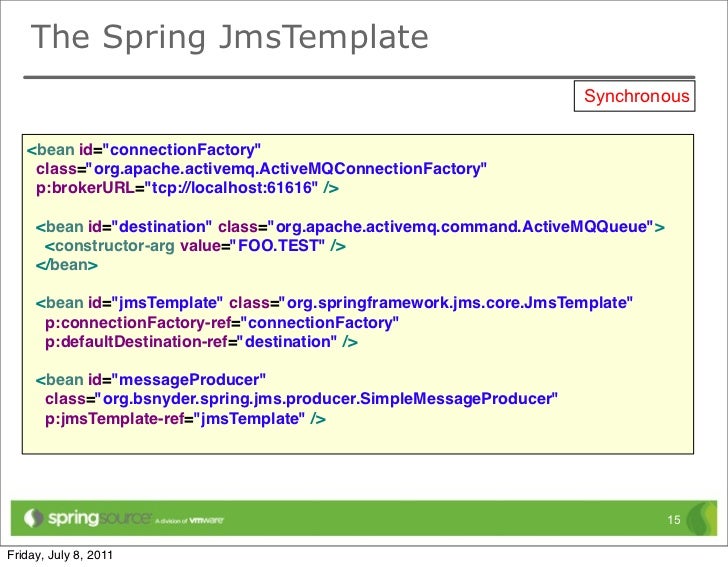Viewport: 728px width, 567px height.
Task: Click the slide number 15
Action: [674, 520]
